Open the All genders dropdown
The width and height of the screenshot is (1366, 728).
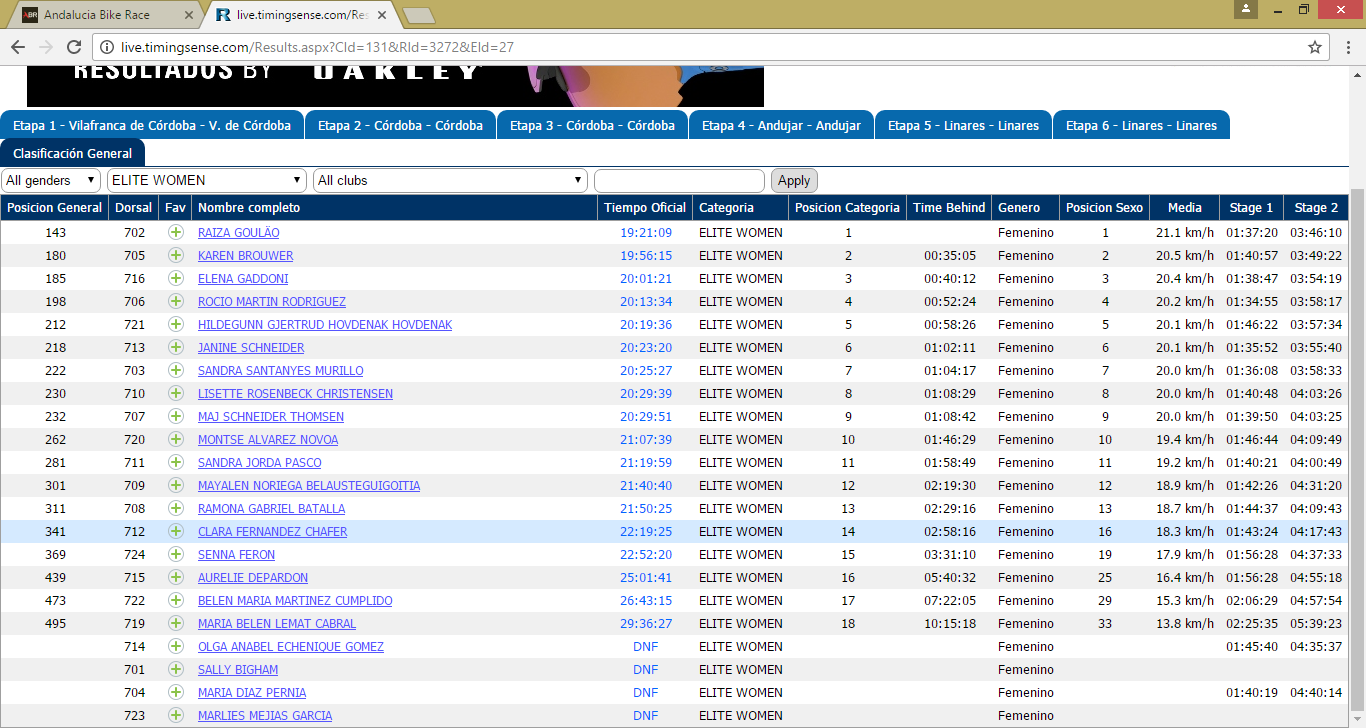pos(51,180)
